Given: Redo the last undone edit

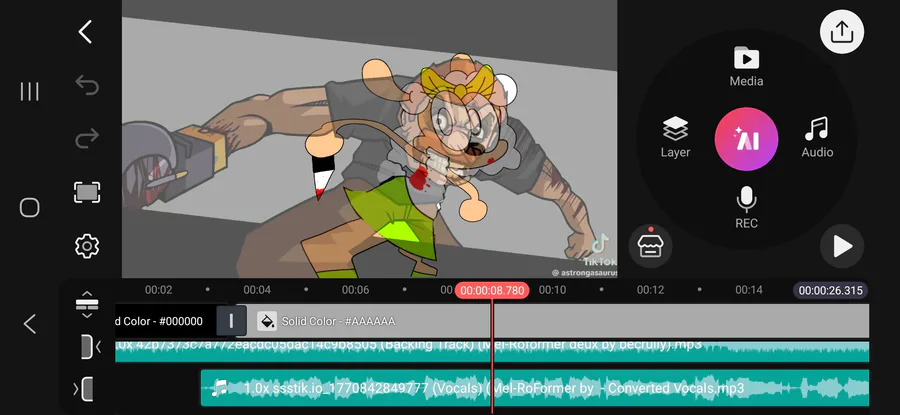Looking at the screenshot, I should [x=87, y=138].
